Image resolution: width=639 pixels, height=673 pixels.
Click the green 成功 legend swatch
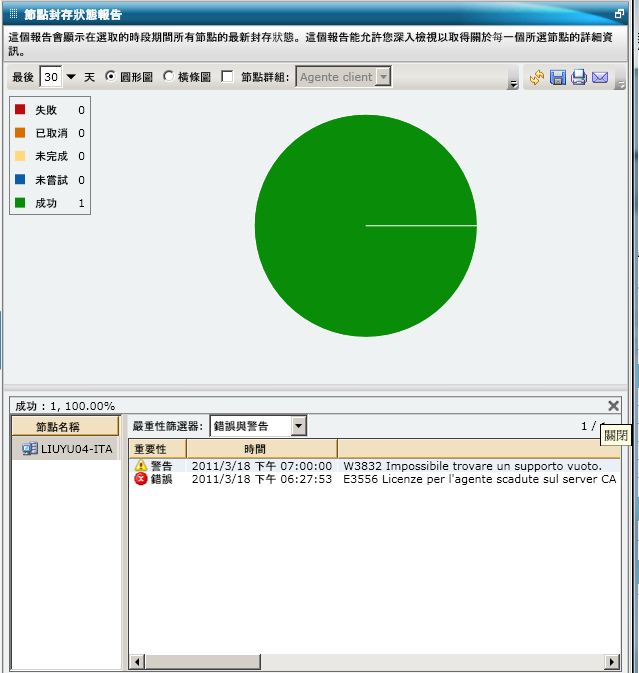coord(20,203)
